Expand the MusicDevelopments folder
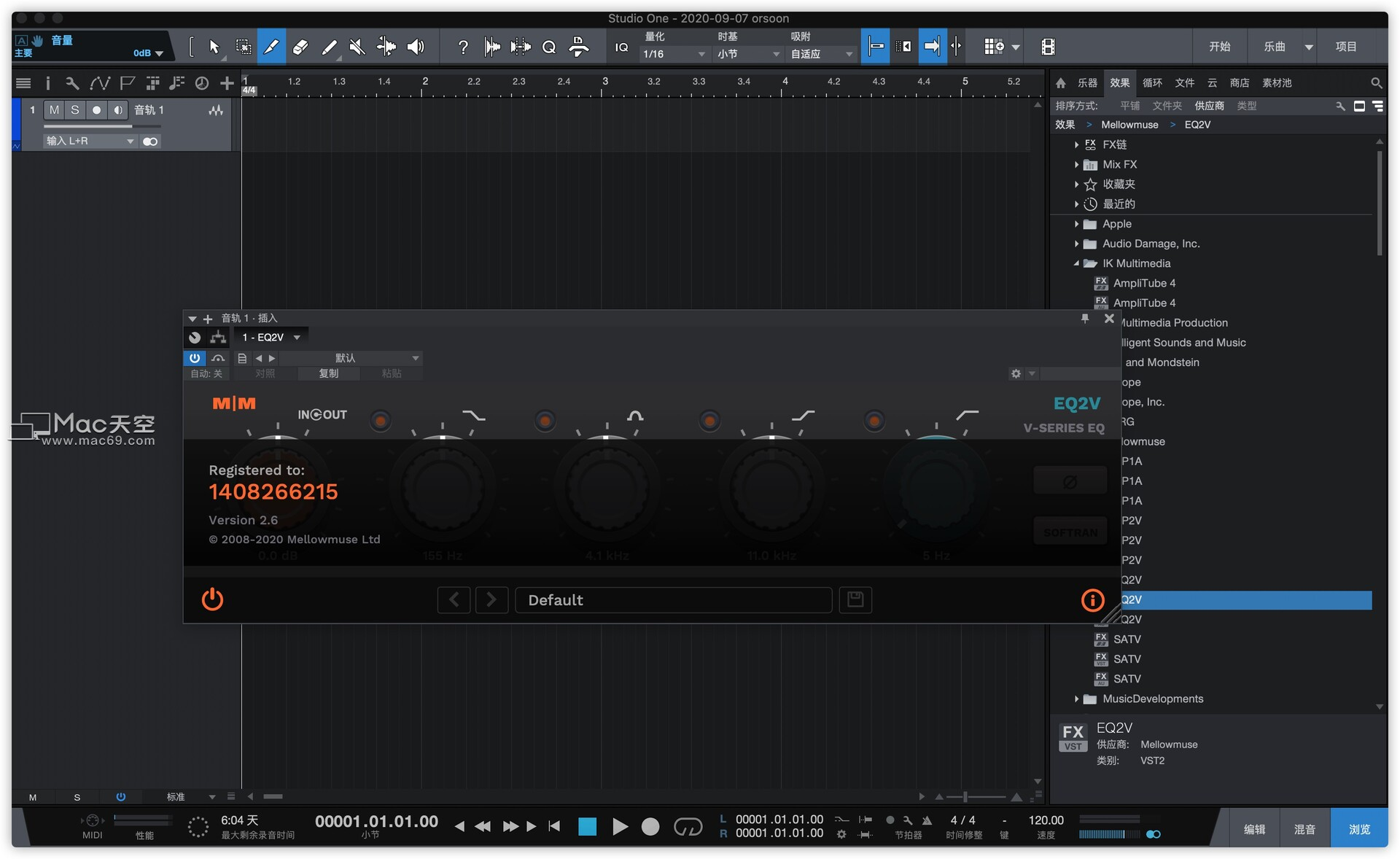The width and height of the screenshot is (1400, 859). point(1076,699)
